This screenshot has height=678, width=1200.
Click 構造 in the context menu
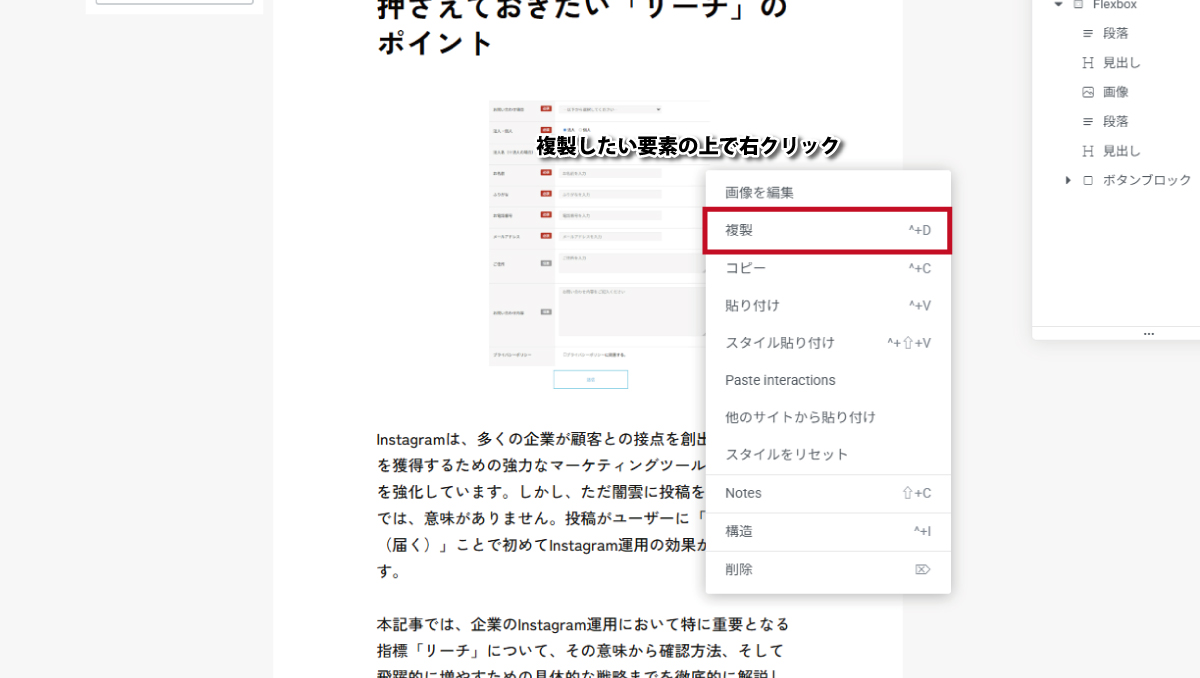pos(739,531)
